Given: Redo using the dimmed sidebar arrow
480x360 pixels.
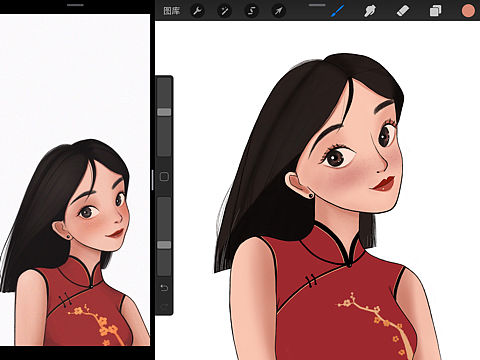Looking at the screenshot, I should (164, 307).
